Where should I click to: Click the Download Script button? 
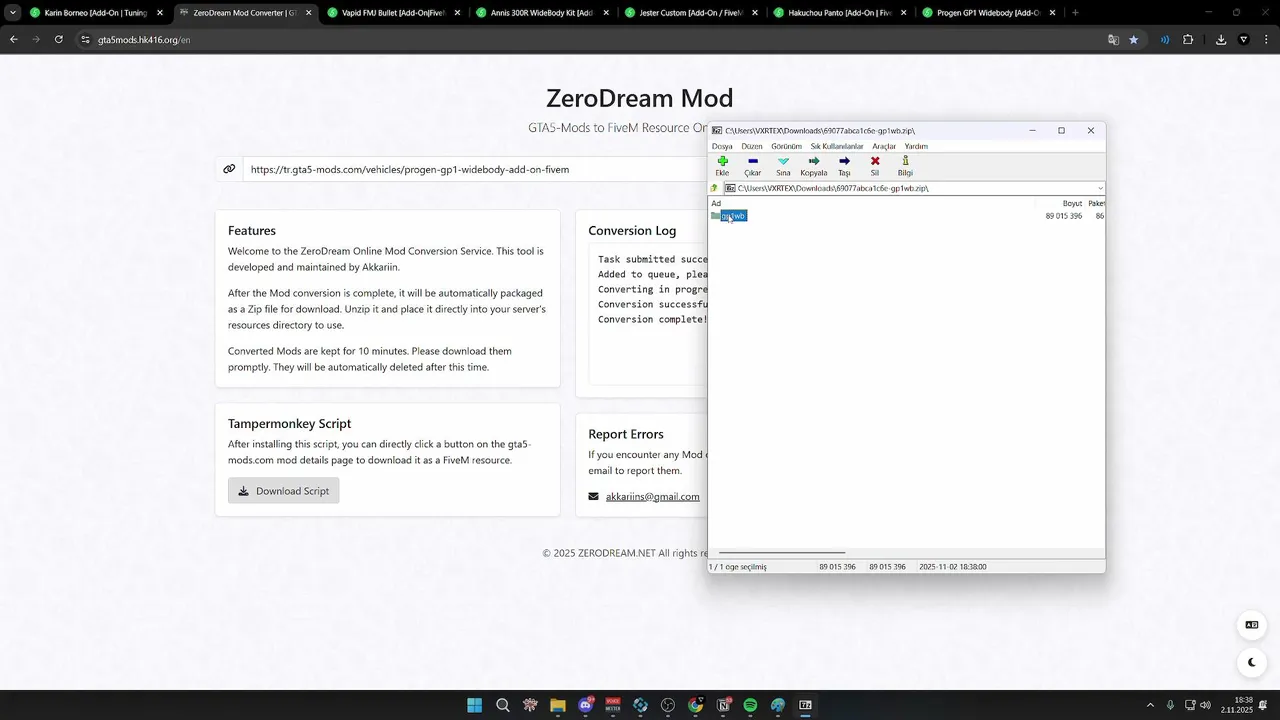click(283, 490)
